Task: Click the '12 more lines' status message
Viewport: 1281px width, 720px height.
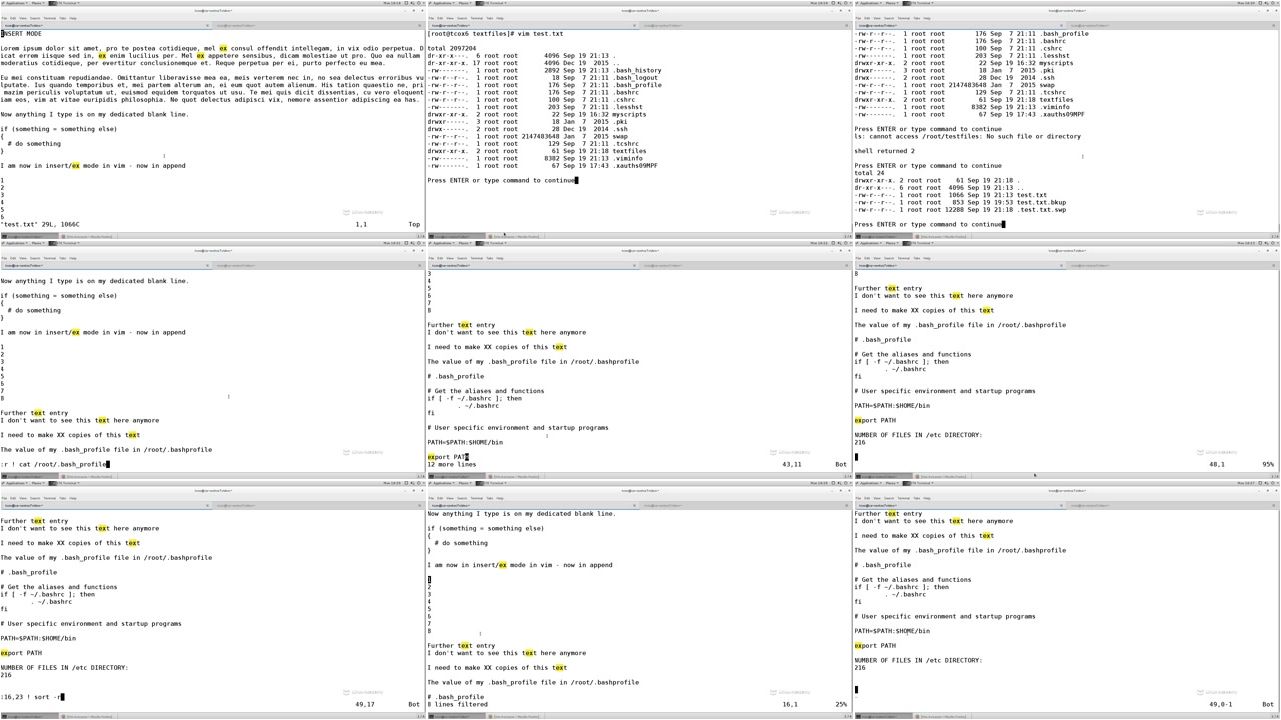Action: click(x=452, y=464)
